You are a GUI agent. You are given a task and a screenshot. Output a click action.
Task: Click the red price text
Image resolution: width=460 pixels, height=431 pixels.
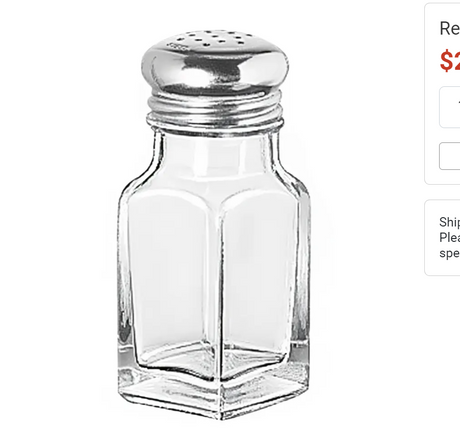pyautogui.click(x=450, y=60)
